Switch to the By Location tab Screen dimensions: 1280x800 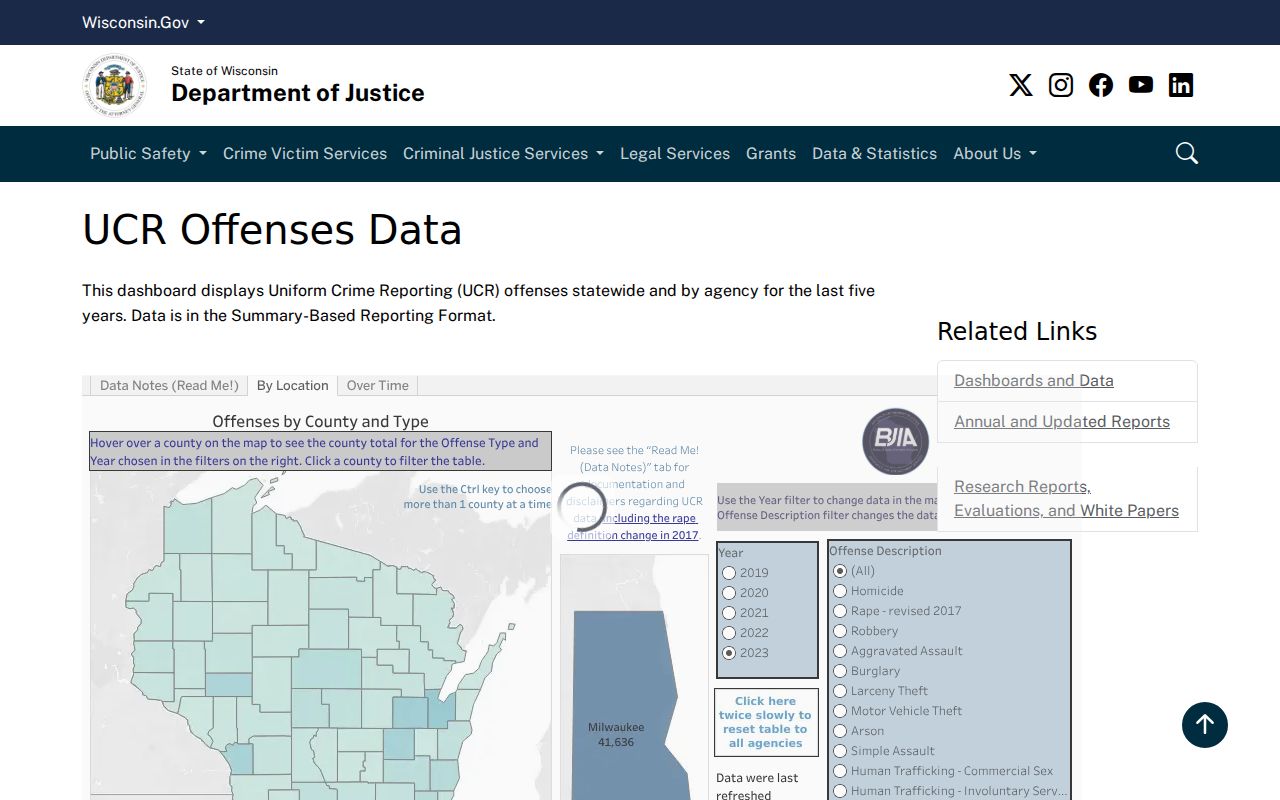tap(292, 385)
